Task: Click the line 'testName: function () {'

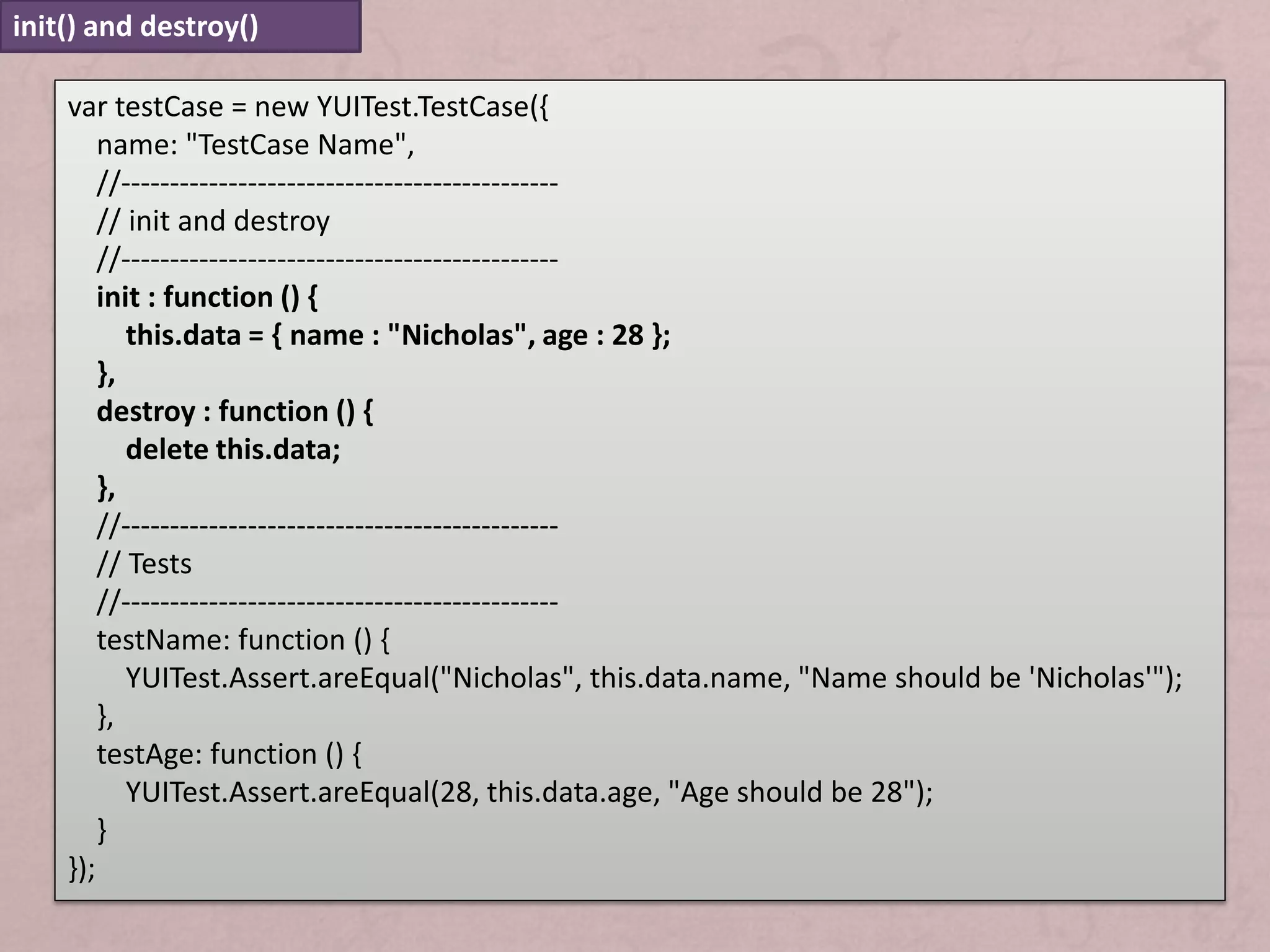Action: [x=243, y=640]
